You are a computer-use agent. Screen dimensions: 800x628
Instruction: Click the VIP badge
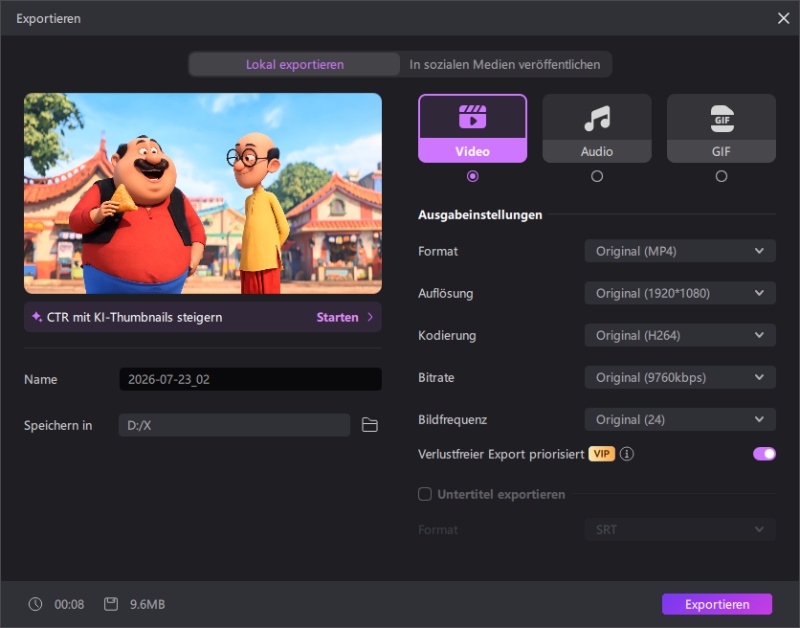602,454
